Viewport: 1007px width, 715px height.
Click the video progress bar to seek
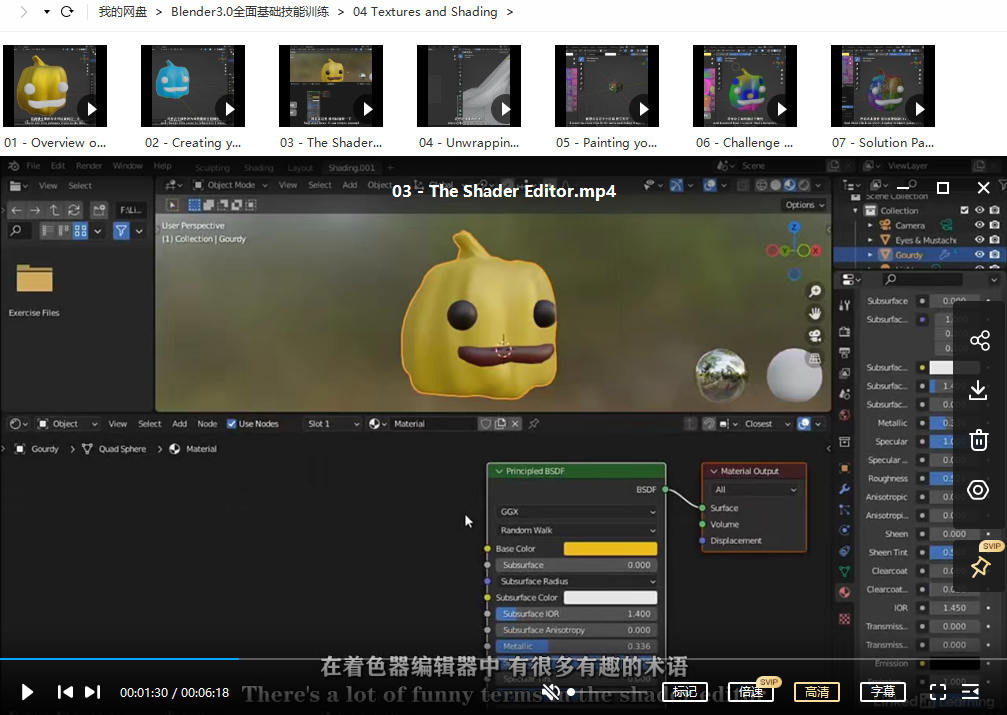tap(500, 659)
